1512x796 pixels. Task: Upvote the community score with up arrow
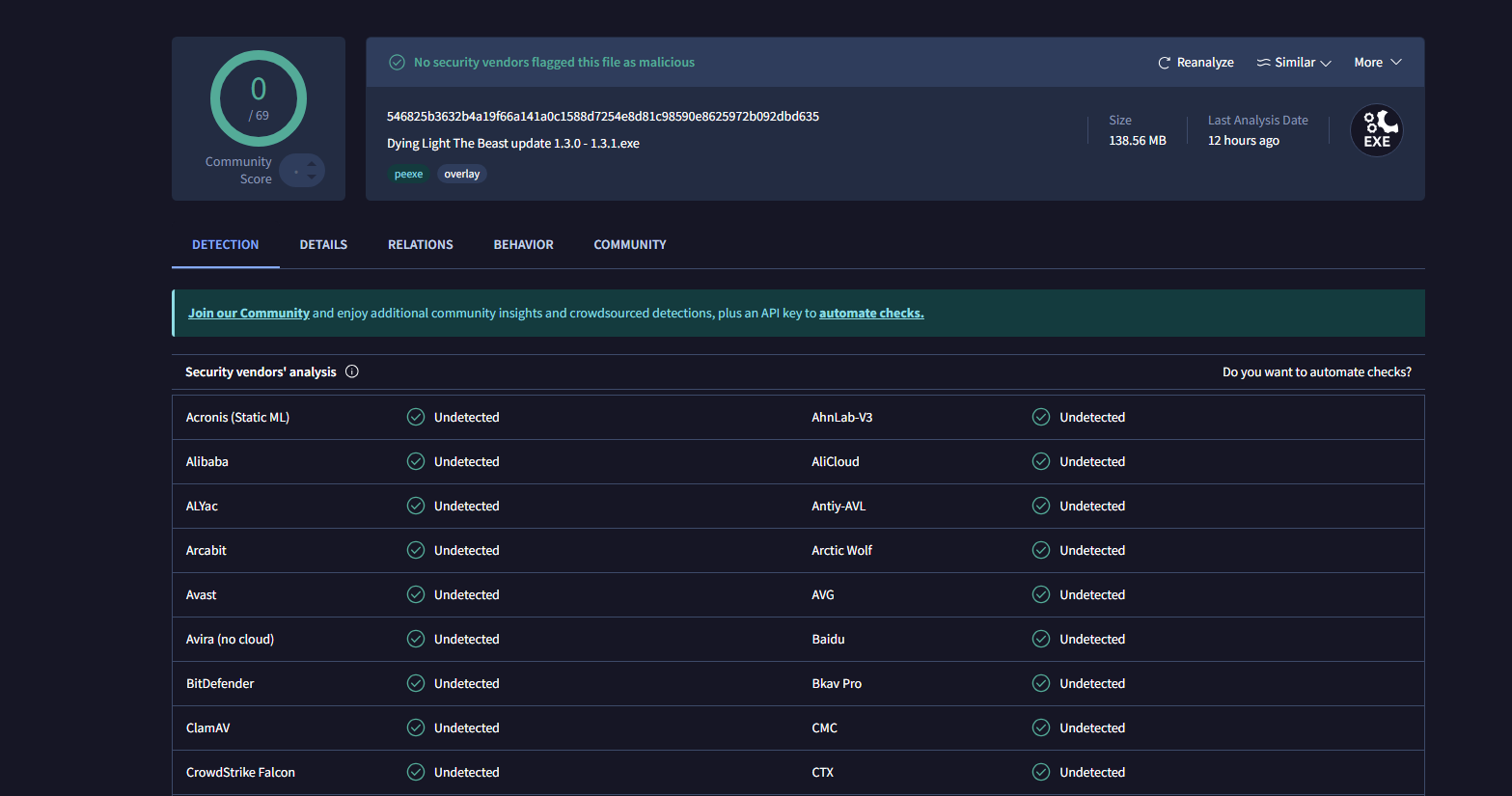coord(312,163)
